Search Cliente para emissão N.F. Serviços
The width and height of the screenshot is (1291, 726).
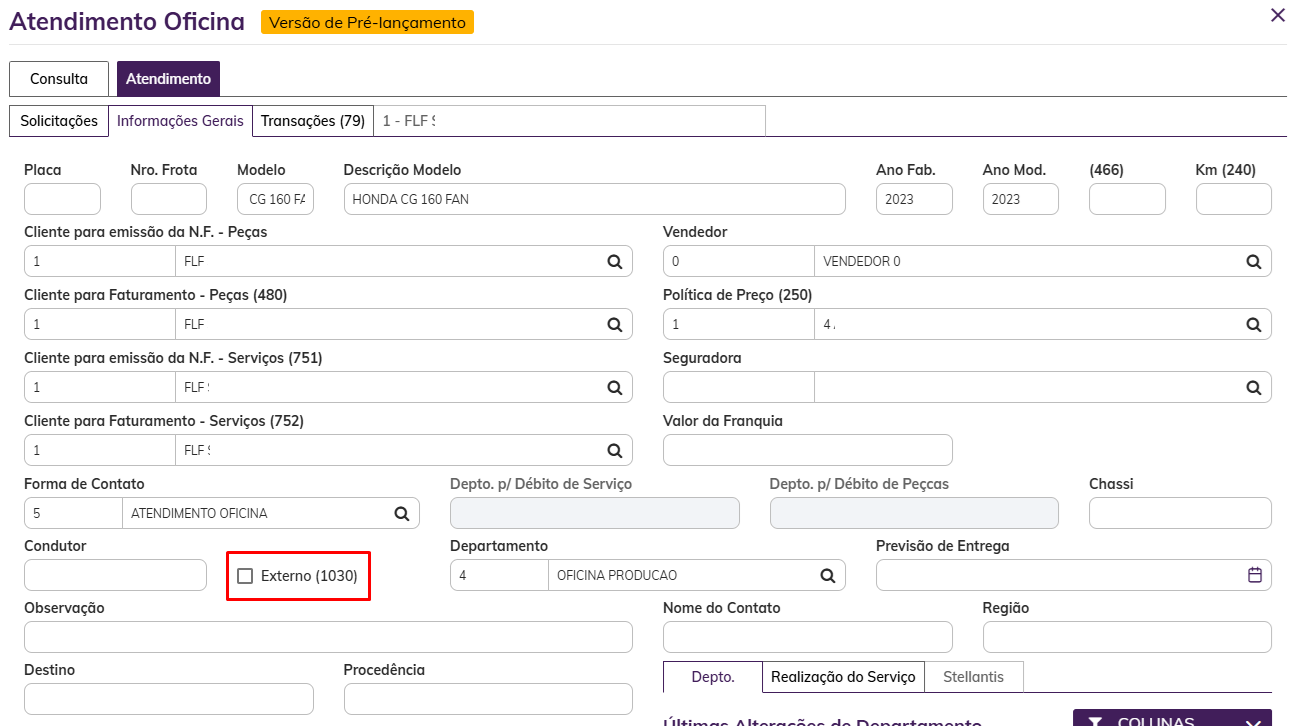(614, 388)
